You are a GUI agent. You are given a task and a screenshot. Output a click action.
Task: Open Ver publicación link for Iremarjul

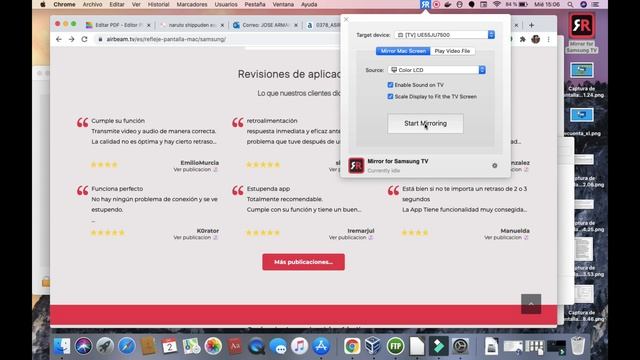coord(351,238)
